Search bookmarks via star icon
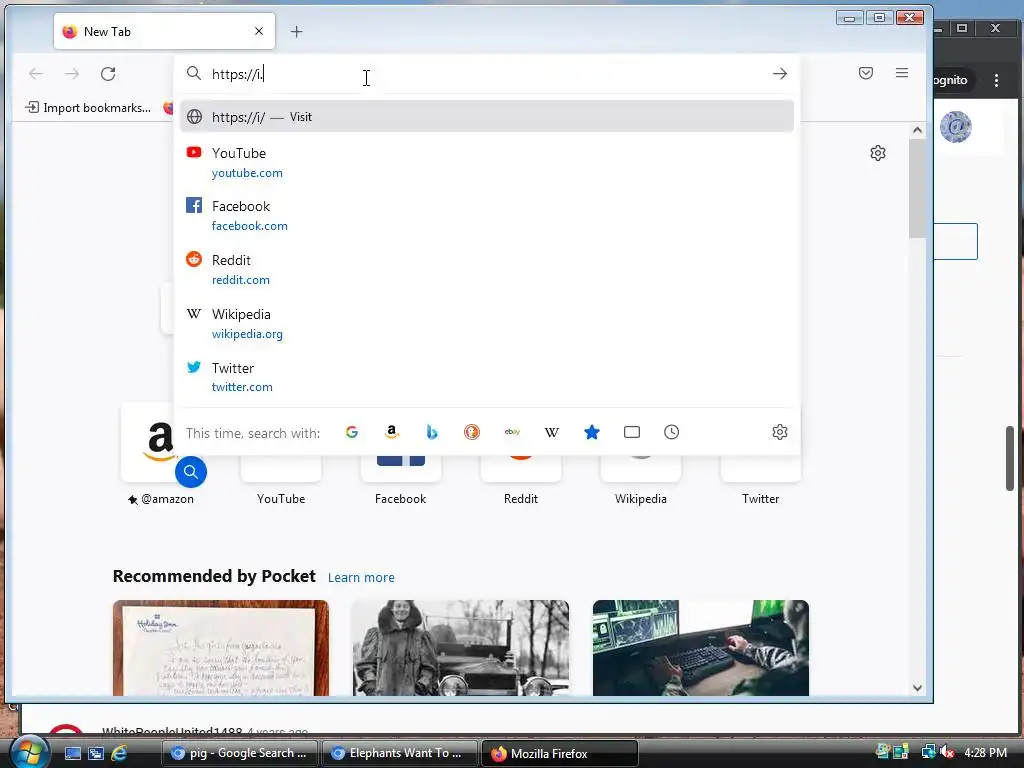Image resolution: width=1024 pixels, height=768 pixels. click(592, 432)
